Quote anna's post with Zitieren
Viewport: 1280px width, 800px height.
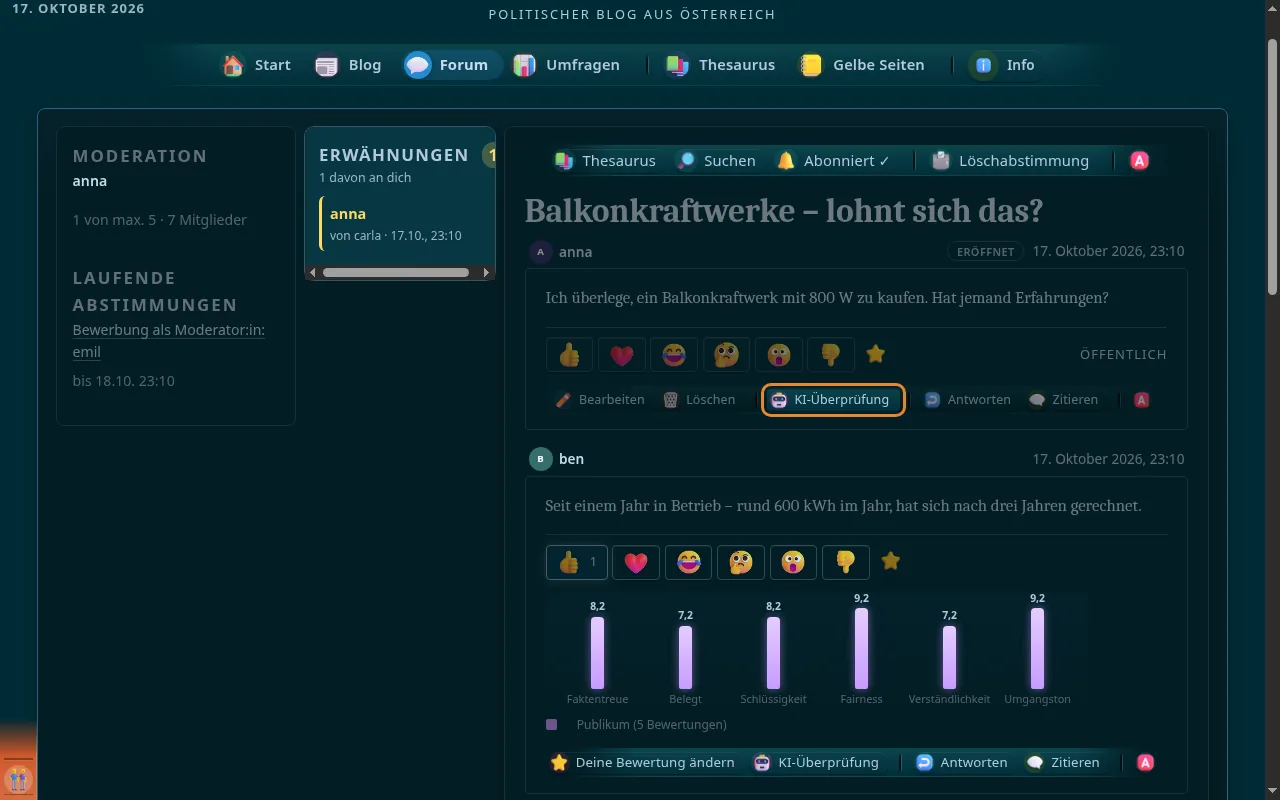(x=1062, y=400)
